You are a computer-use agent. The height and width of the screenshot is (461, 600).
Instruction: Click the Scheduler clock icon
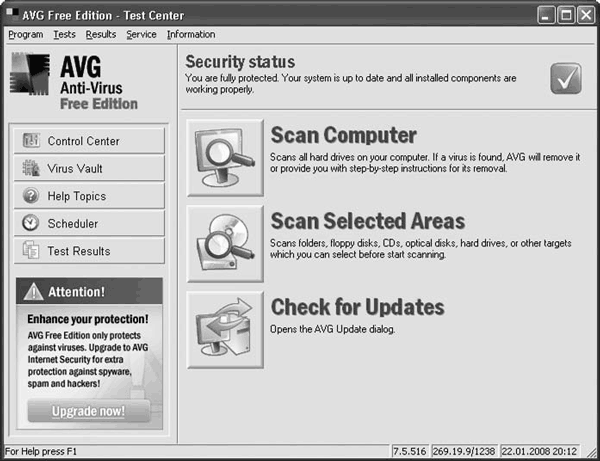pyautogui.click(x=31, y=223)
